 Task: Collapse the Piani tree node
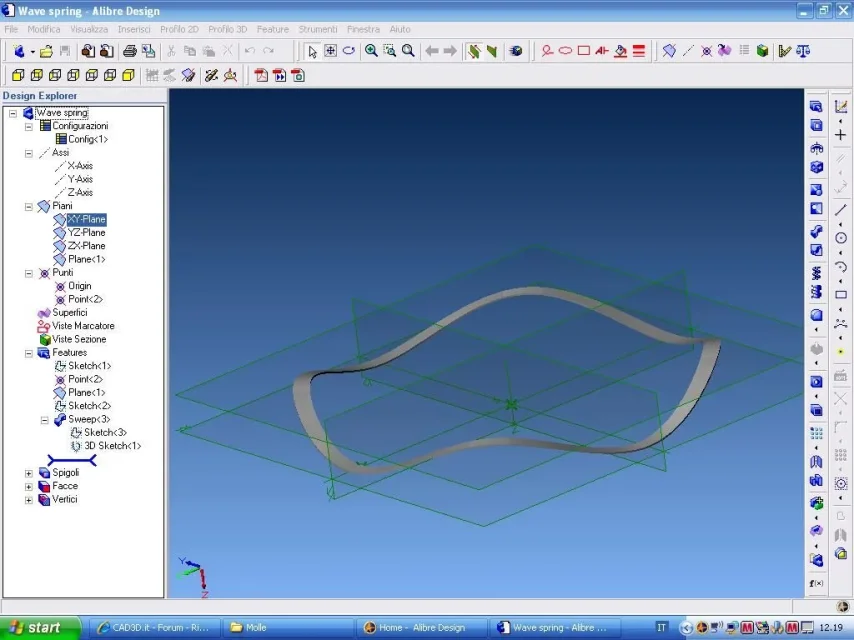[x=29, y=206]
